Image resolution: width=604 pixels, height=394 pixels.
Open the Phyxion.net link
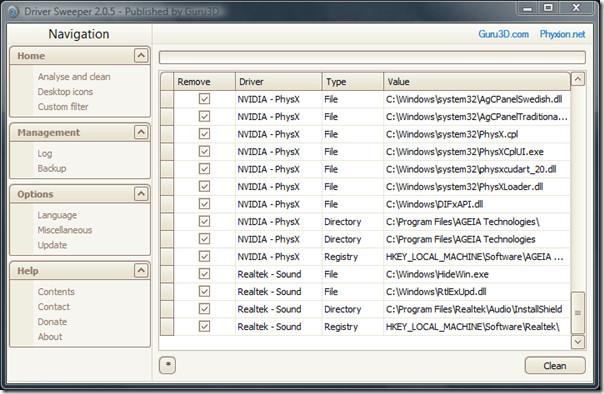point(562,34)
